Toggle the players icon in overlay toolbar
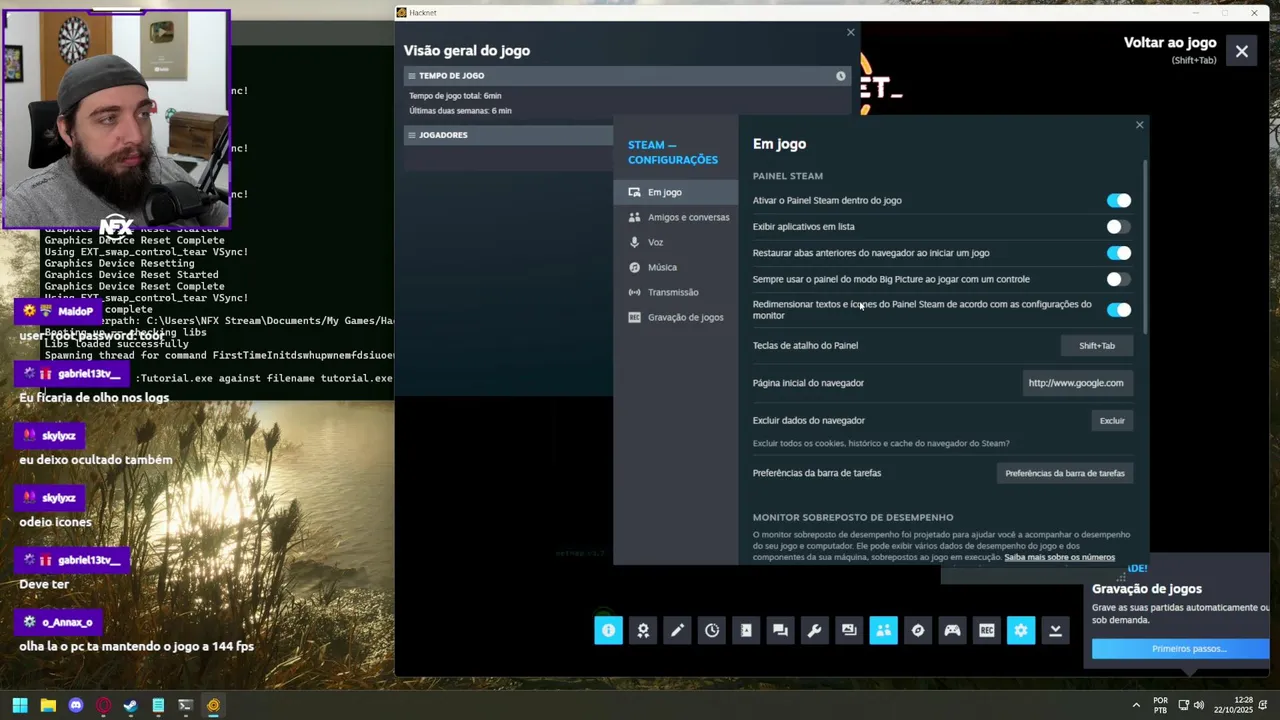The height and width of the screenshot is (720, 1280). 883,630
